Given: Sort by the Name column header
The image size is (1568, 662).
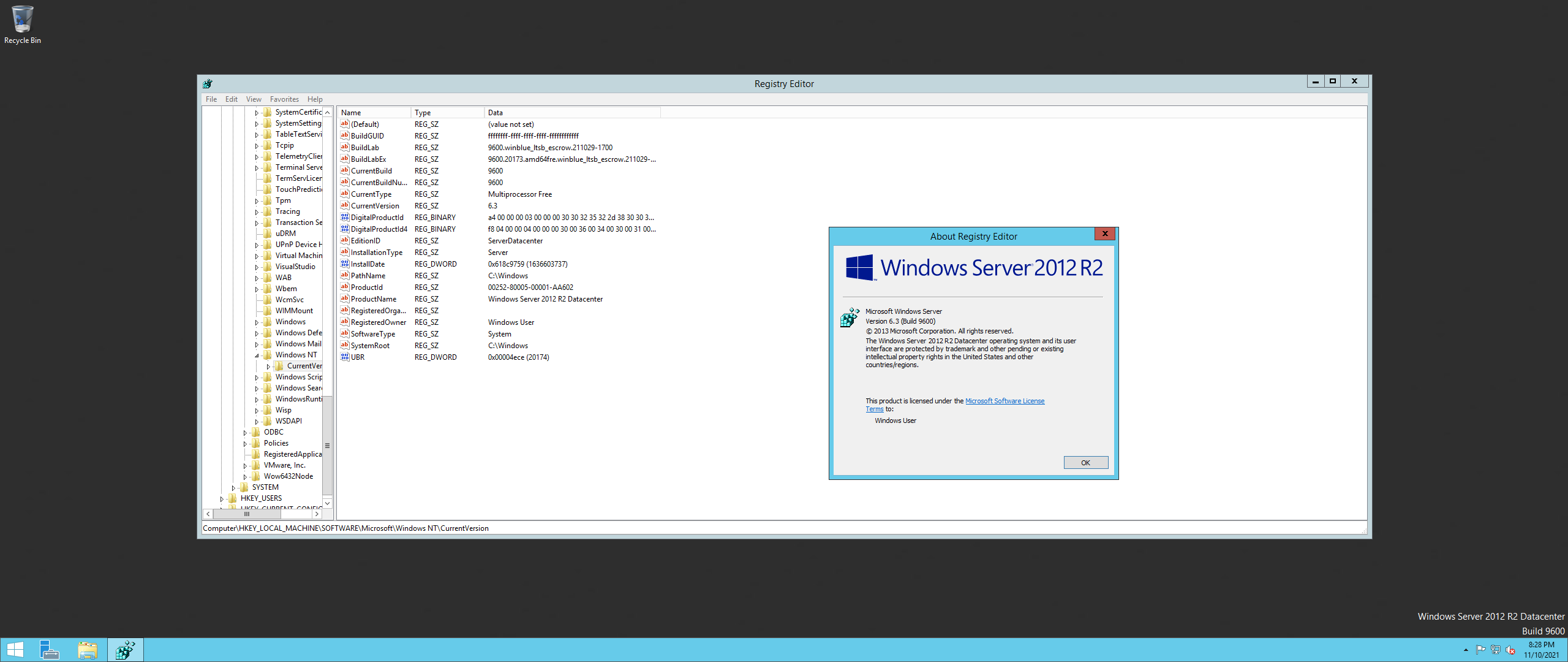Looking at the screenshot, I should [374, 112].
